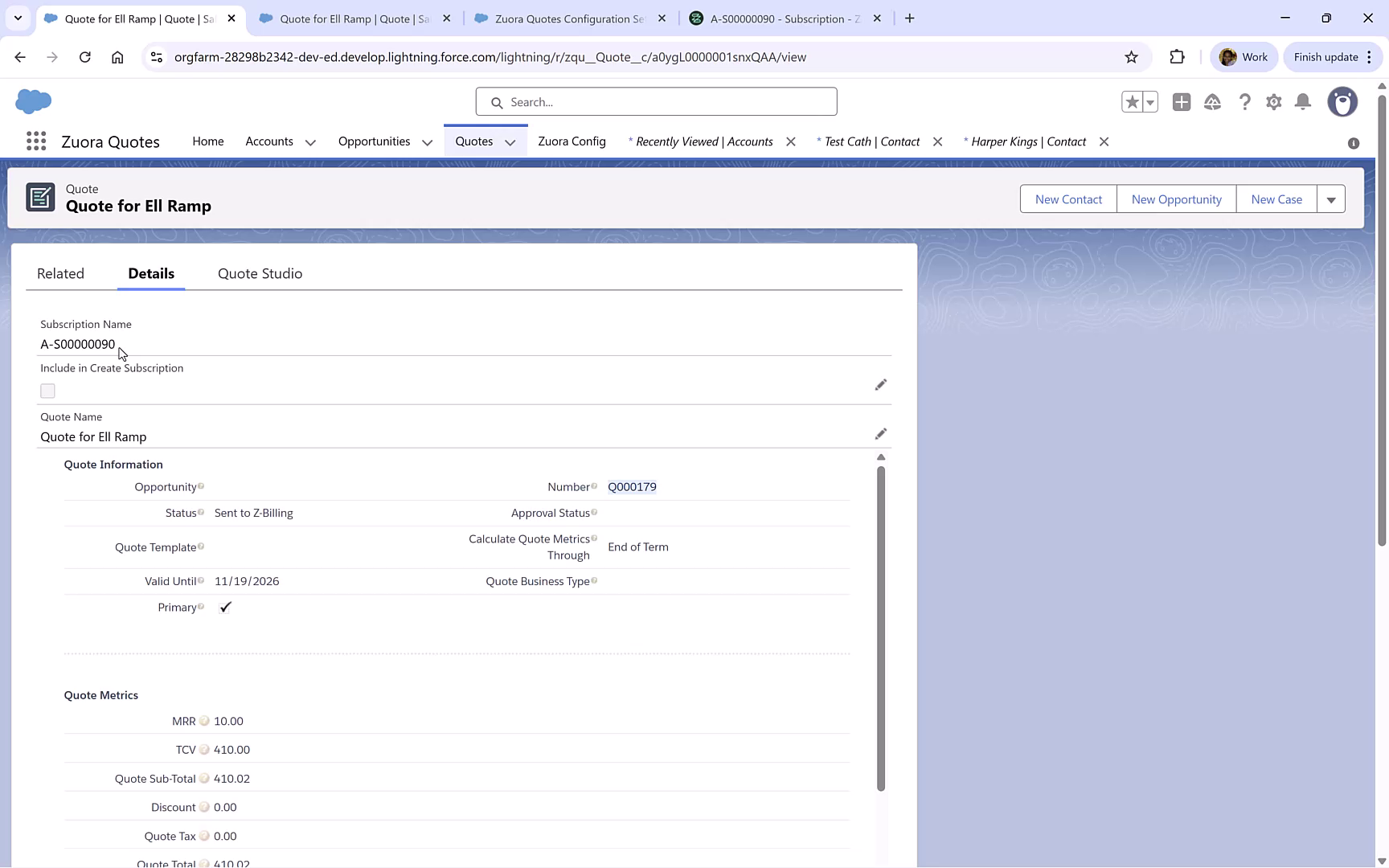Edit Quote Name using the pencil icon
This screenshot has width=1389, height=868.
(881, 433)
